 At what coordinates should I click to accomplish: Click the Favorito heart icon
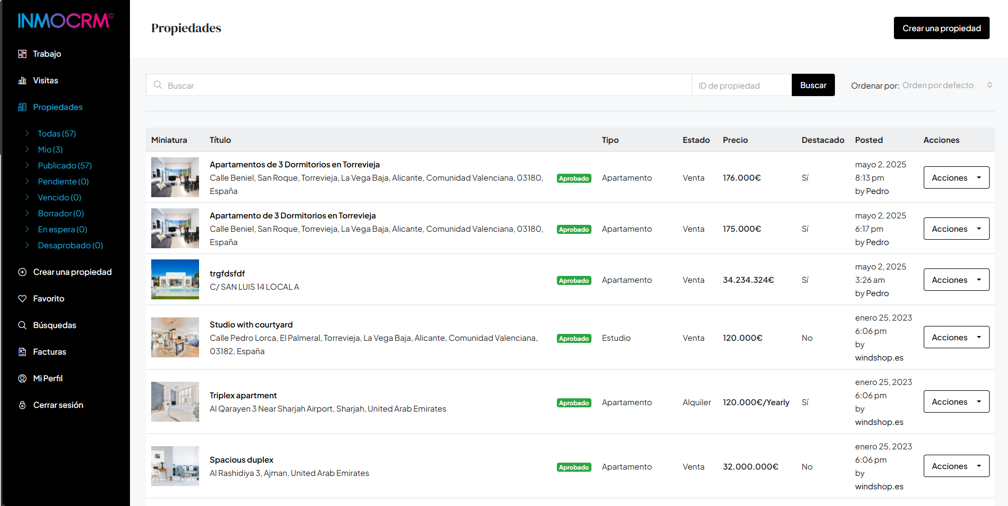(x=22, y=299)
